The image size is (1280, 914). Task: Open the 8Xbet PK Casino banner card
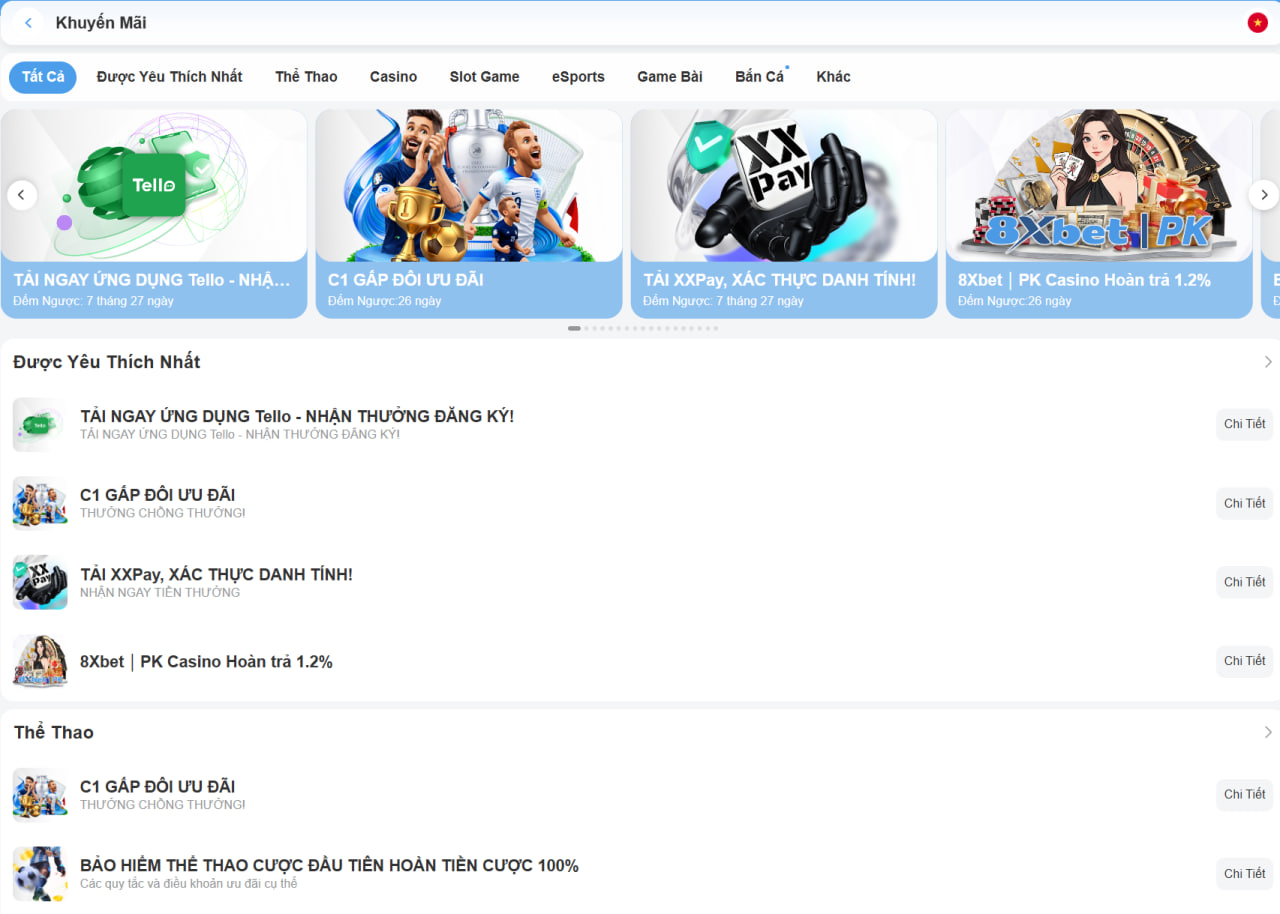point(1099,214)
